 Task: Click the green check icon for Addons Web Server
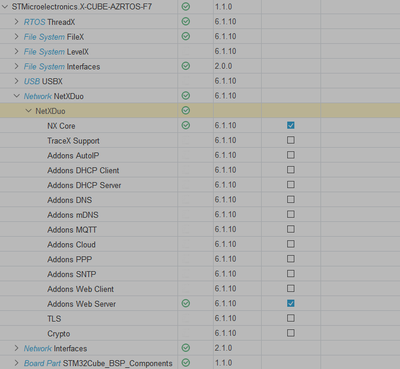[186, 303]
